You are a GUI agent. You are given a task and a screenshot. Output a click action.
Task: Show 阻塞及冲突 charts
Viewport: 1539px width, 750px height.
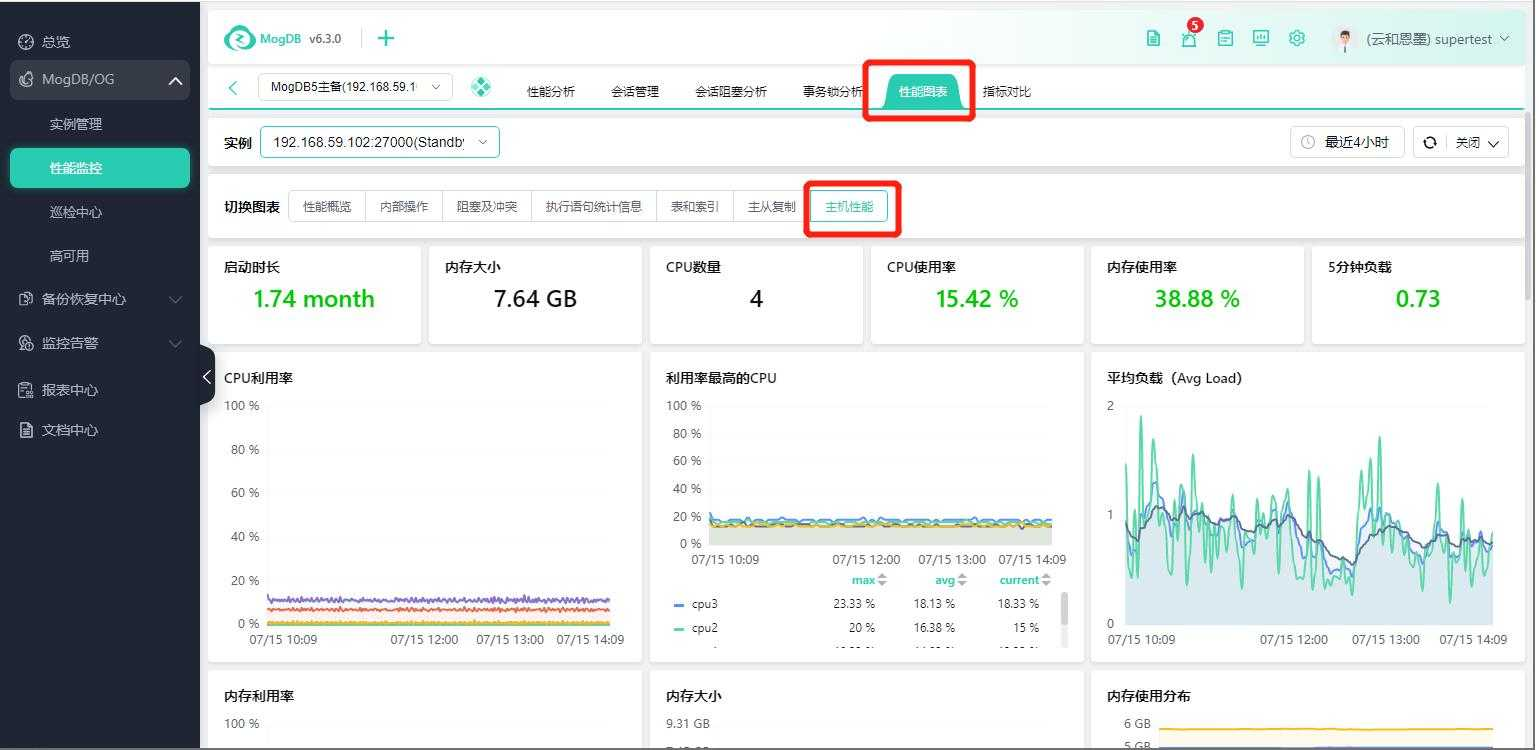click(x=487, y=207)
